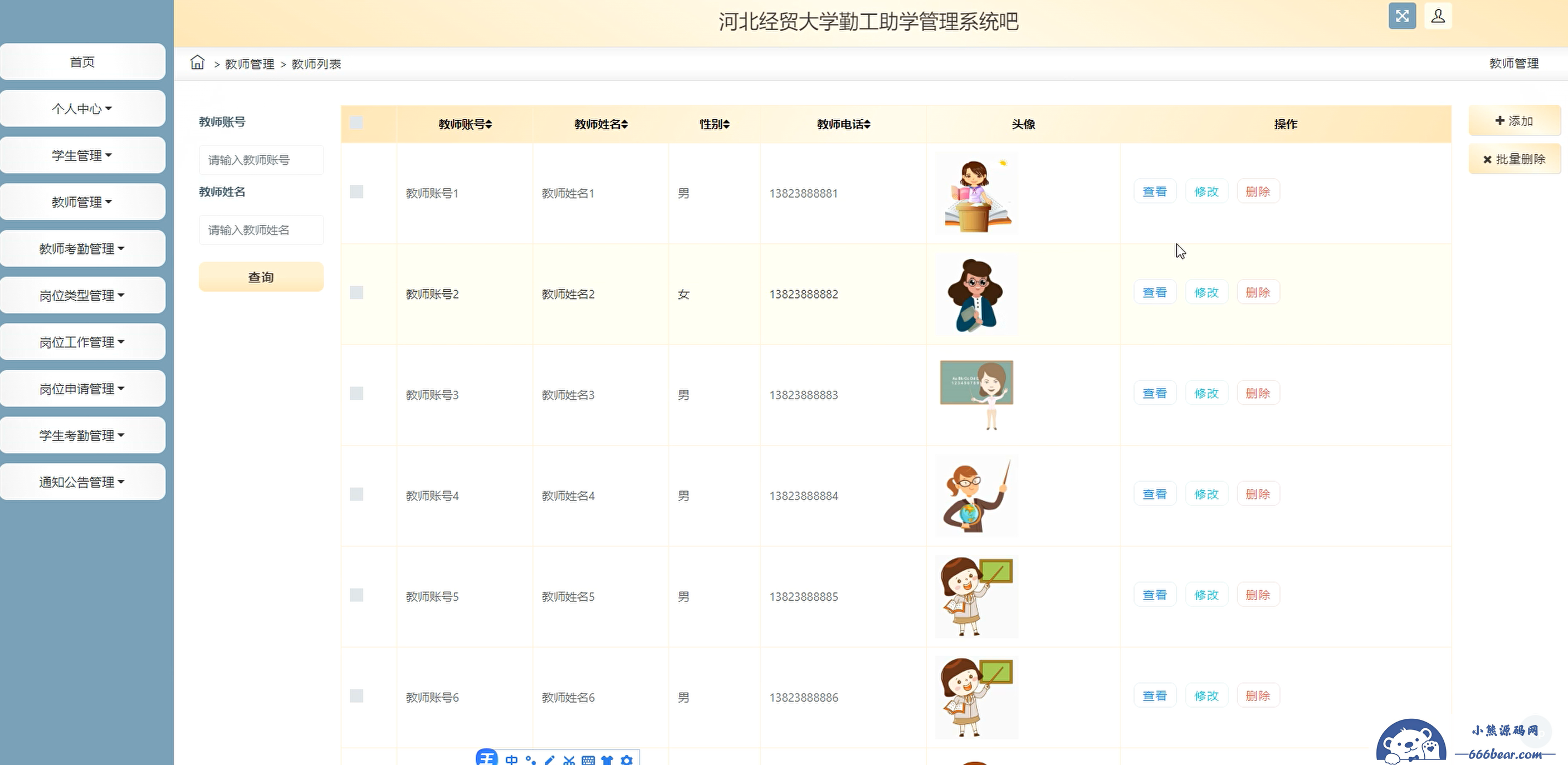Expand the 学生考勤管理 sidebar menu

[x=82, y=435]
